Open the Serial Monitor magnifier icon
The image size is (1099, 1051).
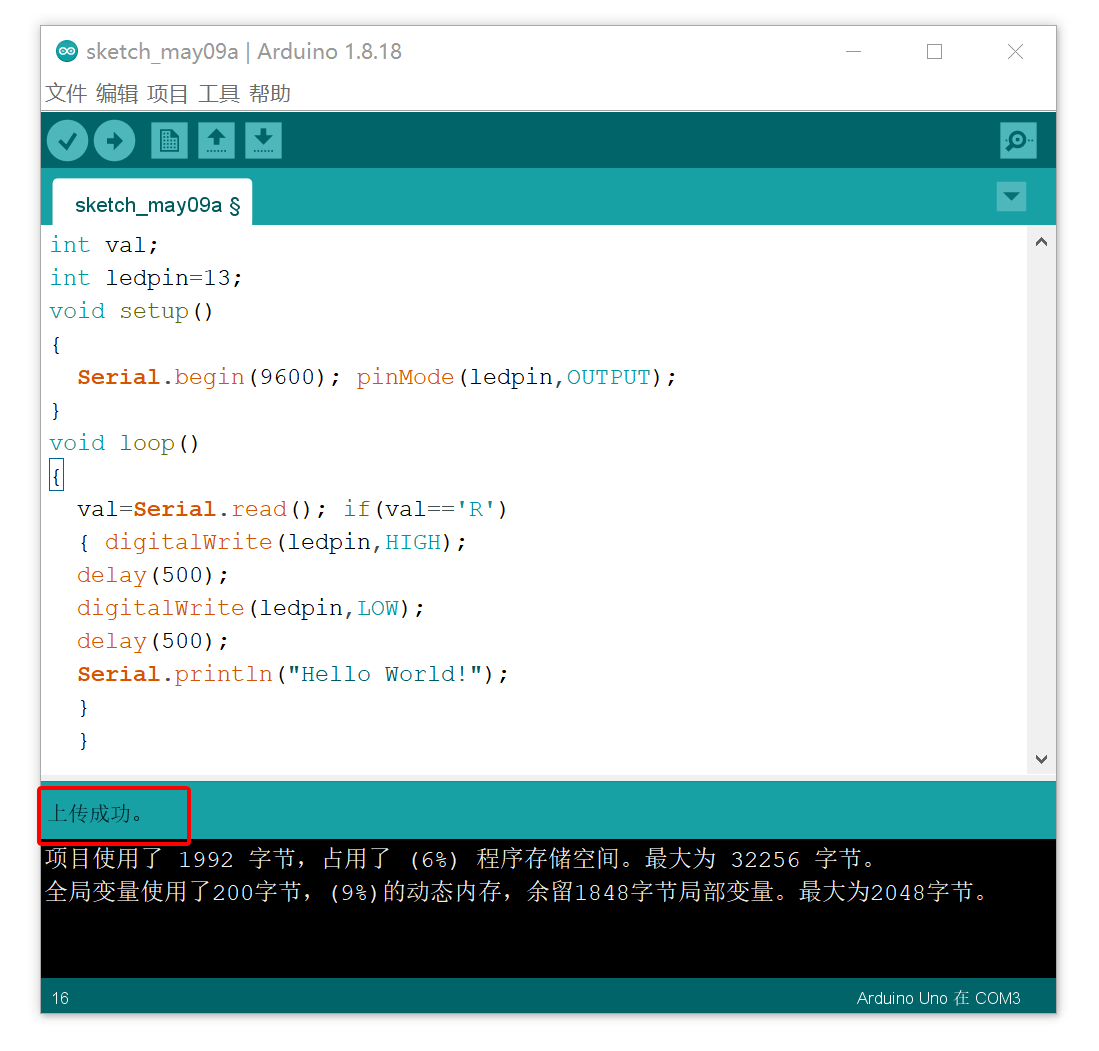pos(1018,140)
